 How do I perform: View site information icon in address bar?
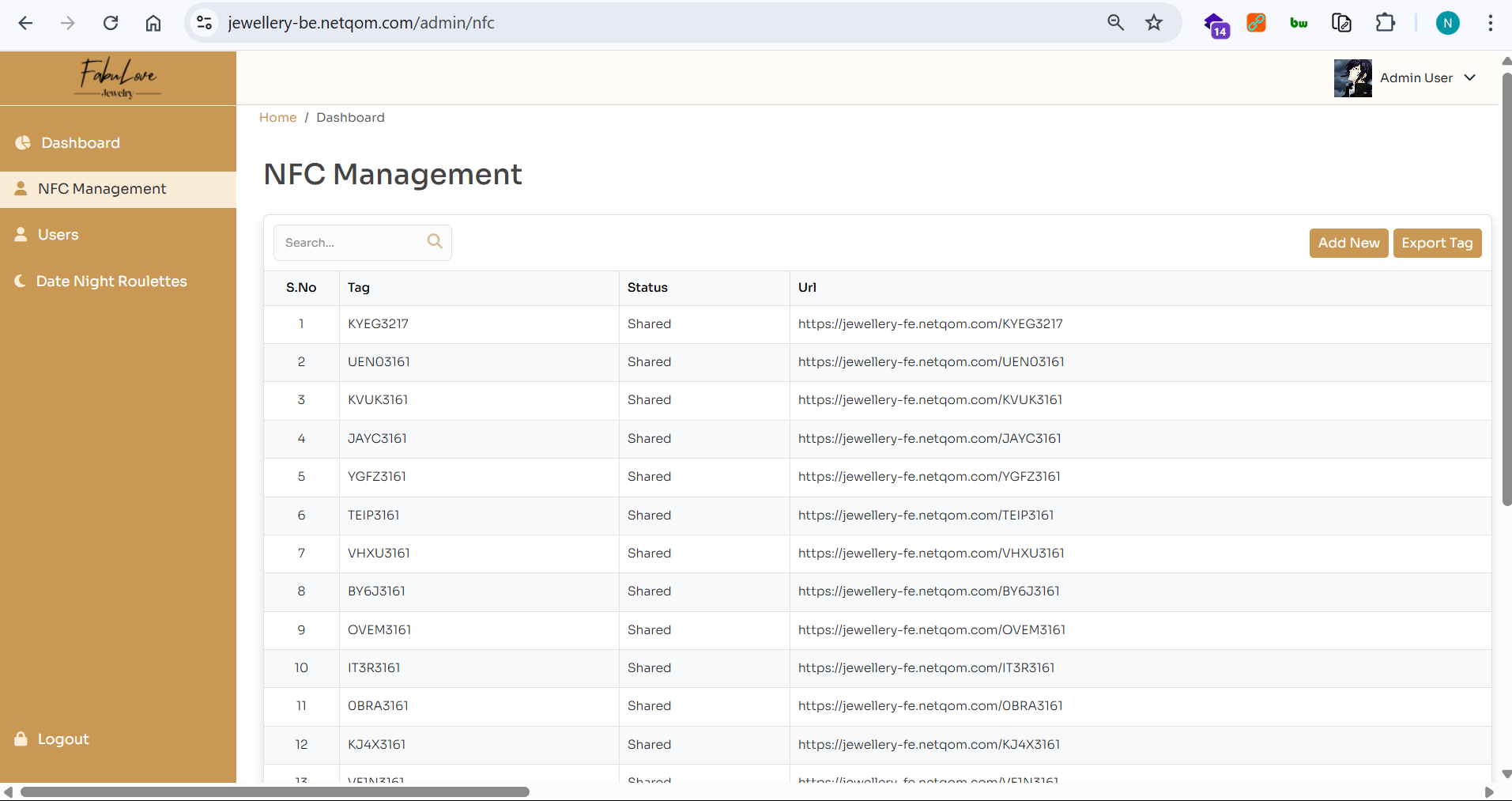coord(205,23)
